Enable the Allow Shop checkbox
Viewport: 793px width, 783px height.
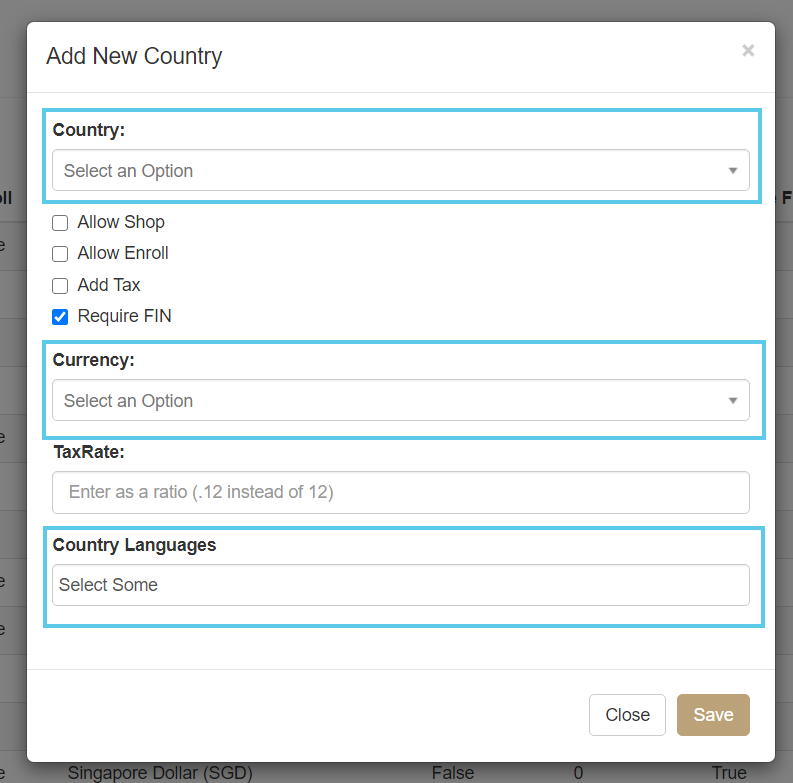coord(60,223)
